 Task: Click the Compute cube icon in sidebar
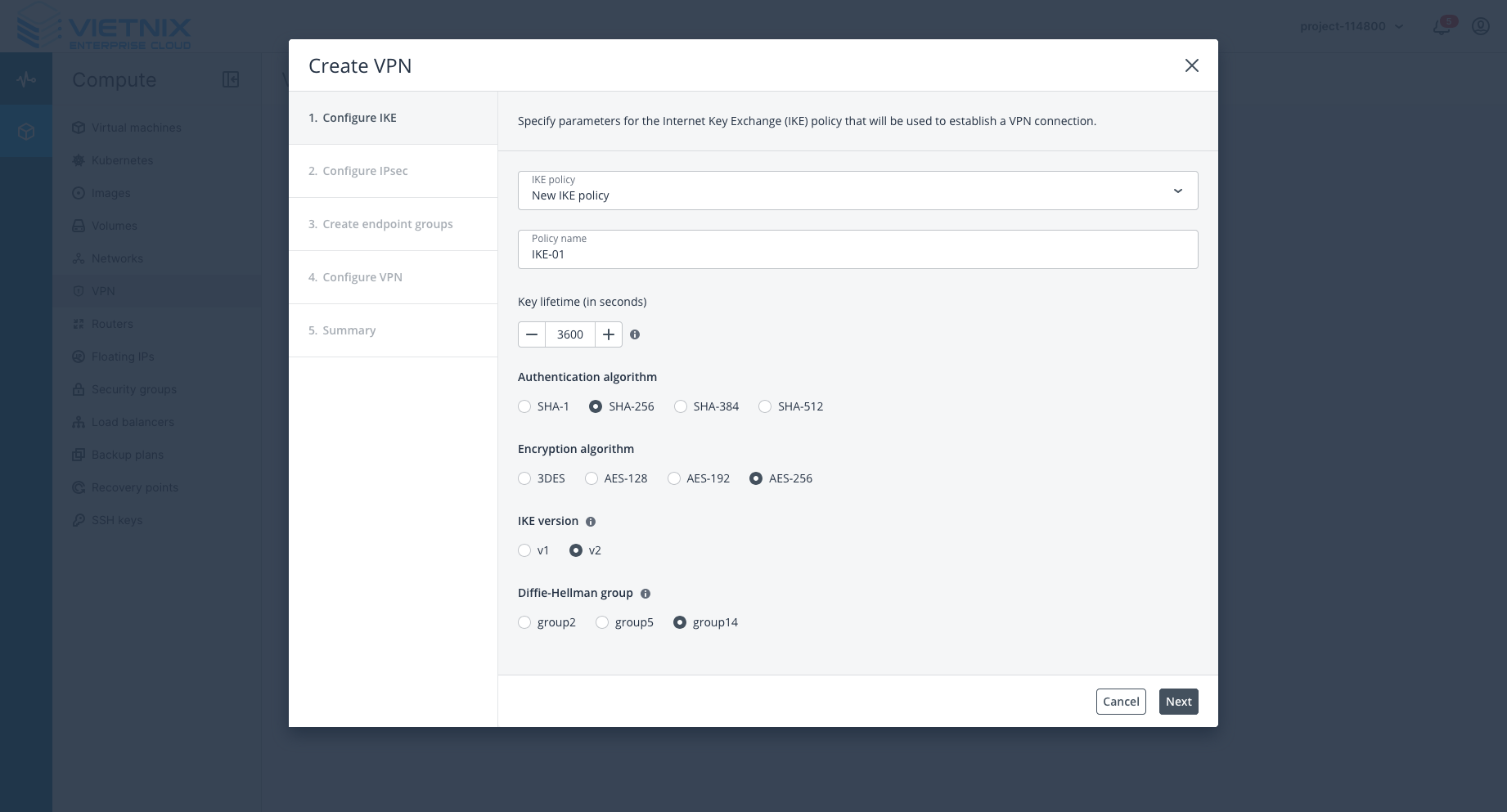[26, 131]
